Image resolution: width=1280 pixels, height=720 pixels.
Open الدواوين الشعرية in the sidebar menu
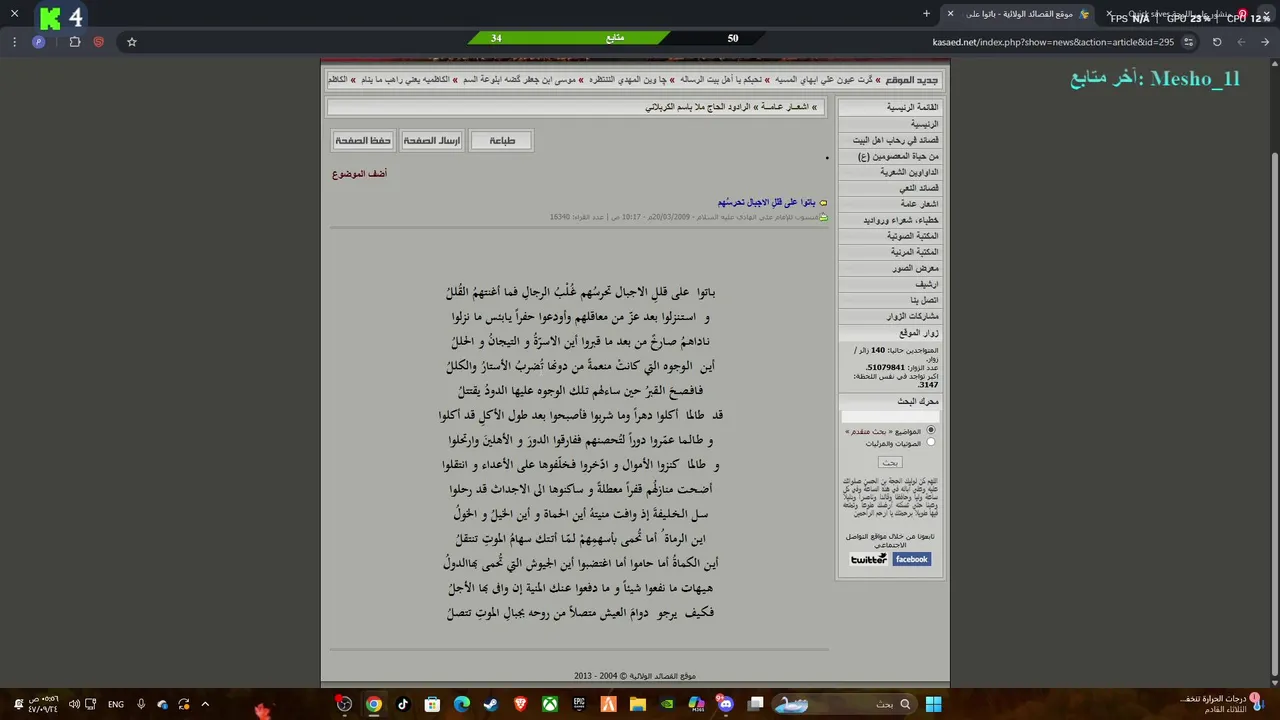[x=909, y=172]
